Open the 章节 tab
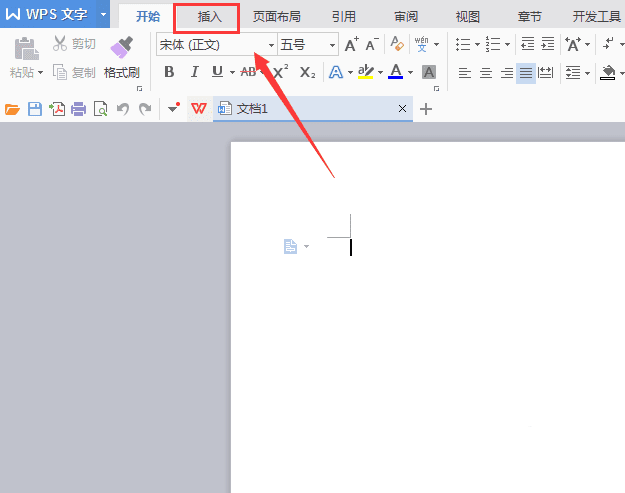Viewport: 625px width, 493px height. pos(529,17)
